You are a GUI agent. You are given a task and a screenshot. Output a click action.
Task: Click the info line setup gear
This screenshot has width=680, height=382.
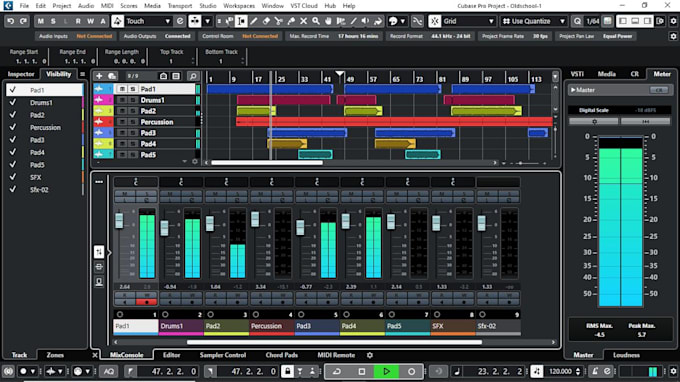tap(673, 36)
